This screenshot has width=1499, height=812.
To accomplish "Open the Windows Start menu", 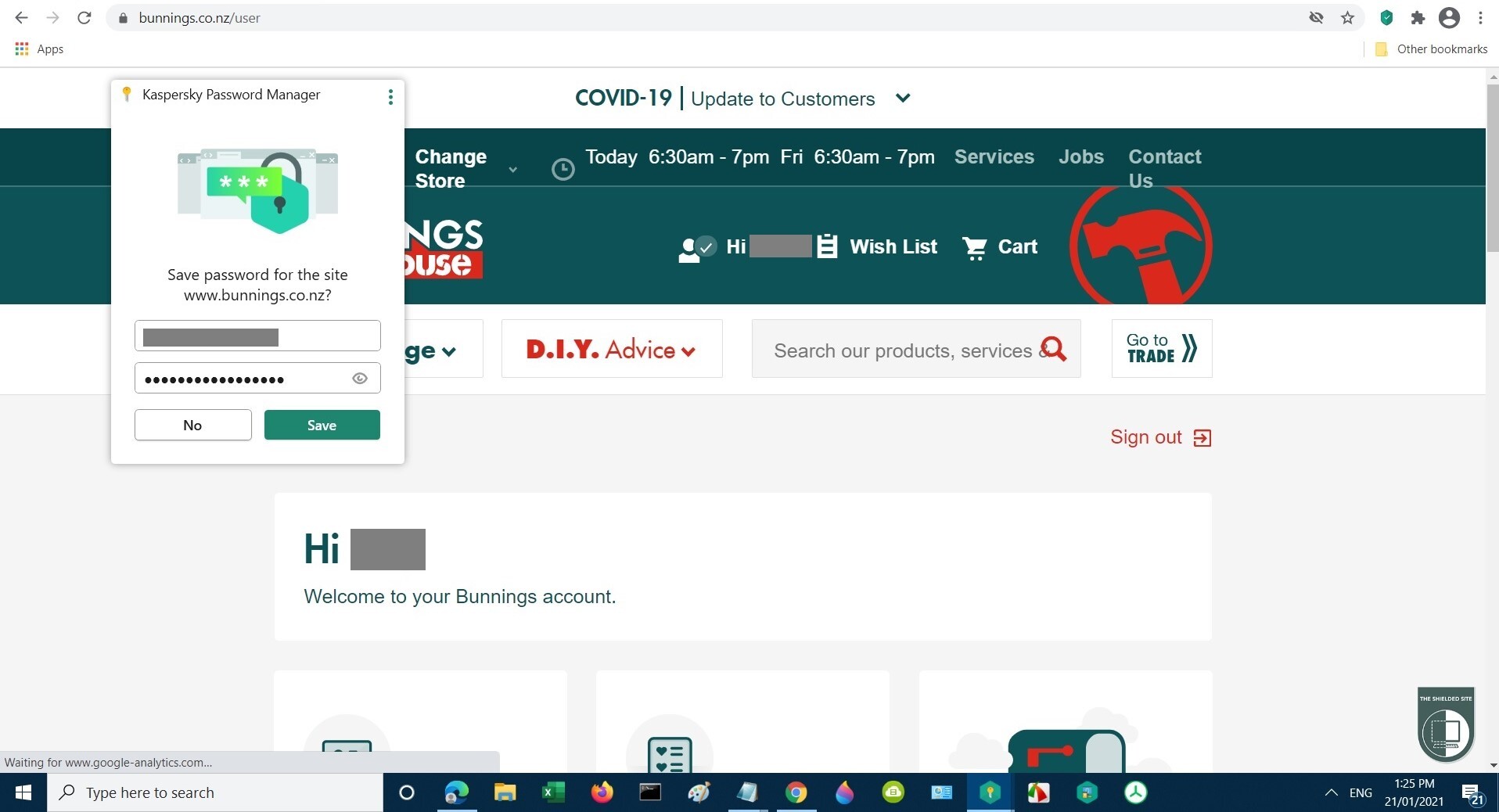I will point(23,792).
